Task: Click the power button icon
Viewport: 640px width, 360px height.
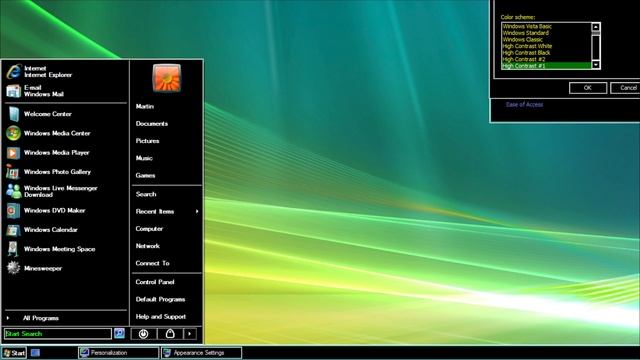Action: (143, 334)
